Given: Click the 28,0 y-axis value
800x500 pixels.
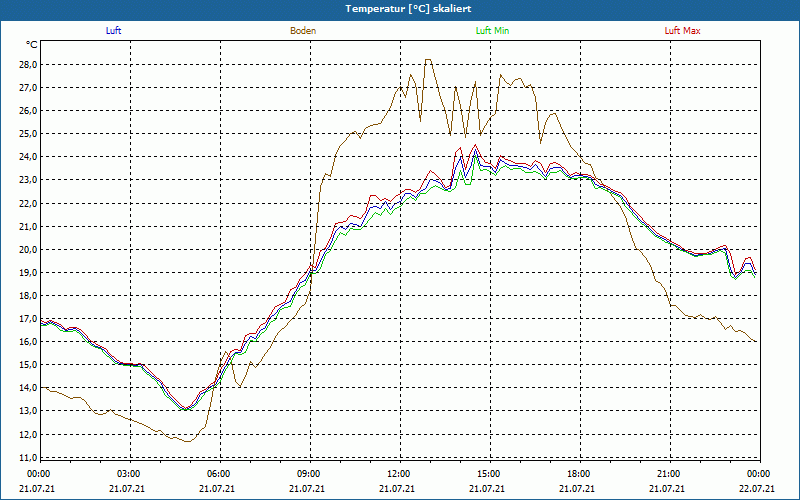Looking at the screenshot, I should [x=28, y=65].
